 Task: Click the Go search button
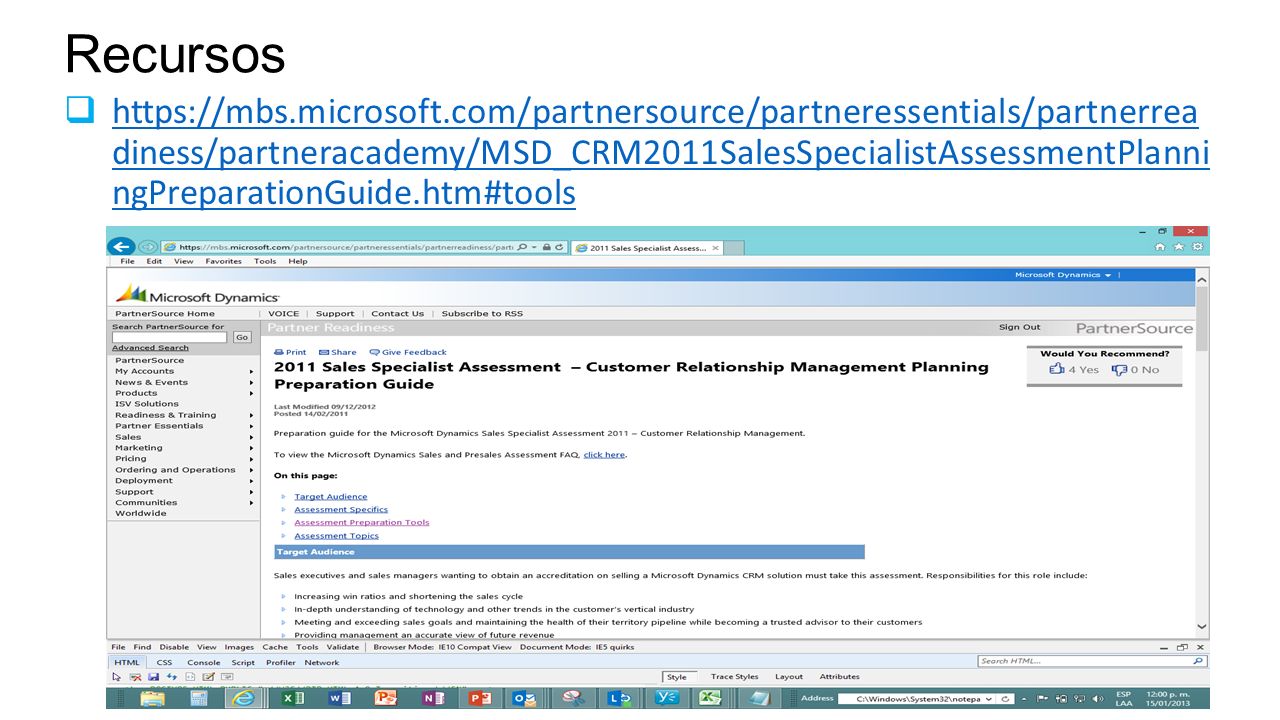click(x=241, y=338)
